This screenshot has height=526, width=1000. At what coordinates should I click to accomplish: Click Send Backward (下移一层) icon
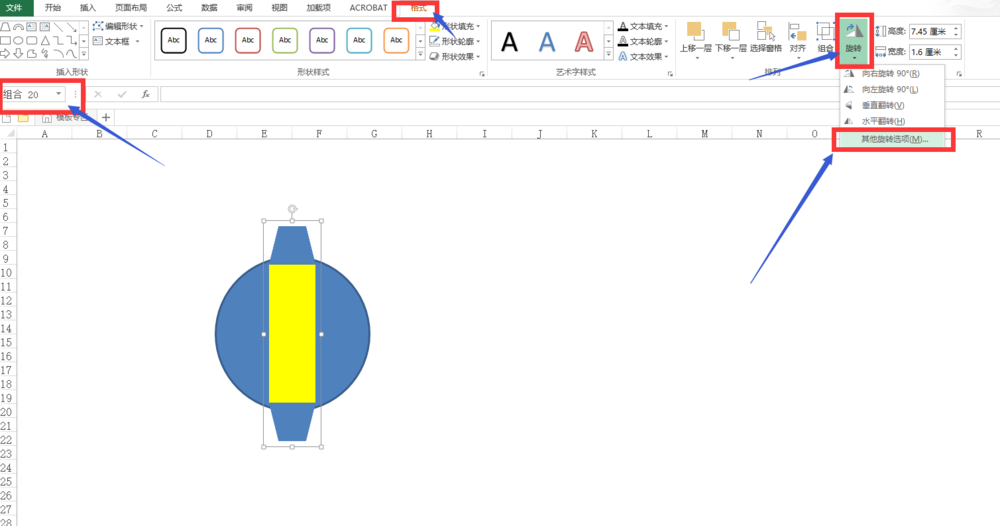click(x=730, y=31)
